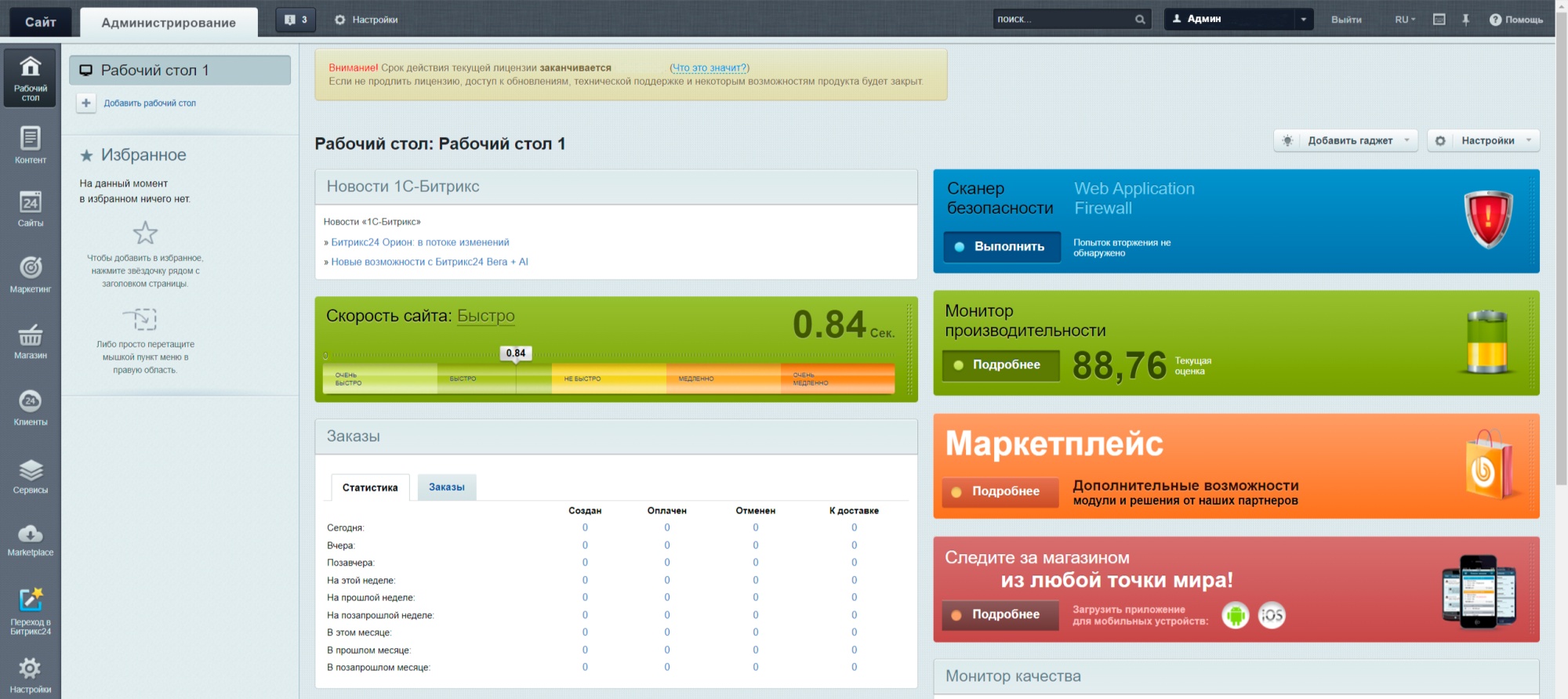1568x699 pixels.
Task: Click the Android app download icon
Action: click(x=1235, y=615)
